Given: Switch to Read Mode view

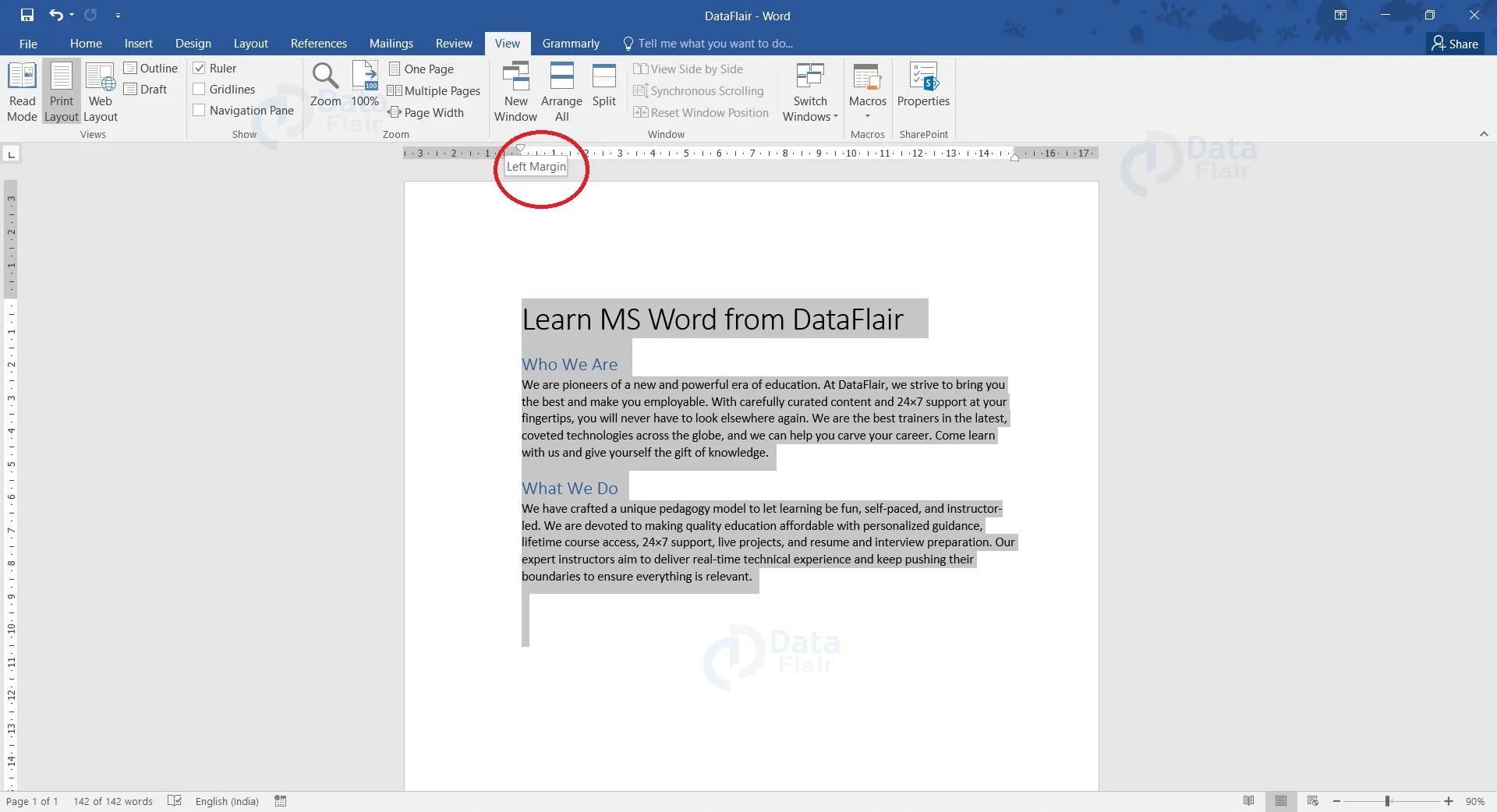Looking at the screenshot, I should click(22, 91).
